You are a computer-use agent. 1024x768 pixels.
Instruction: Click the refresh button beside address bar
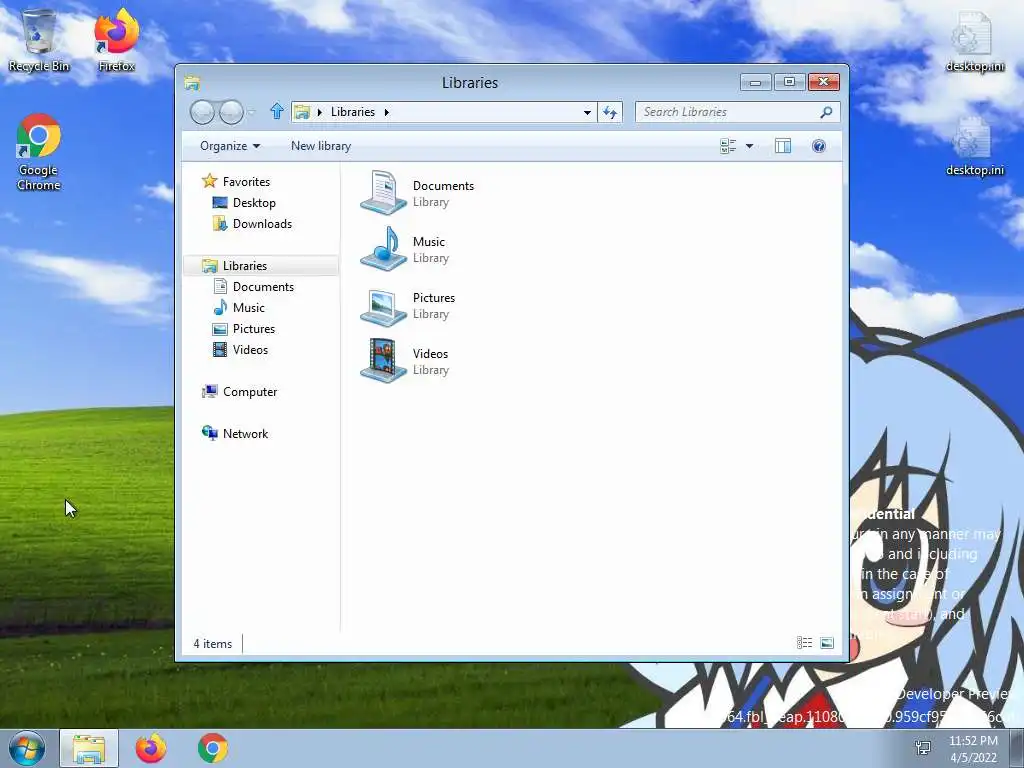pos(610,112)
